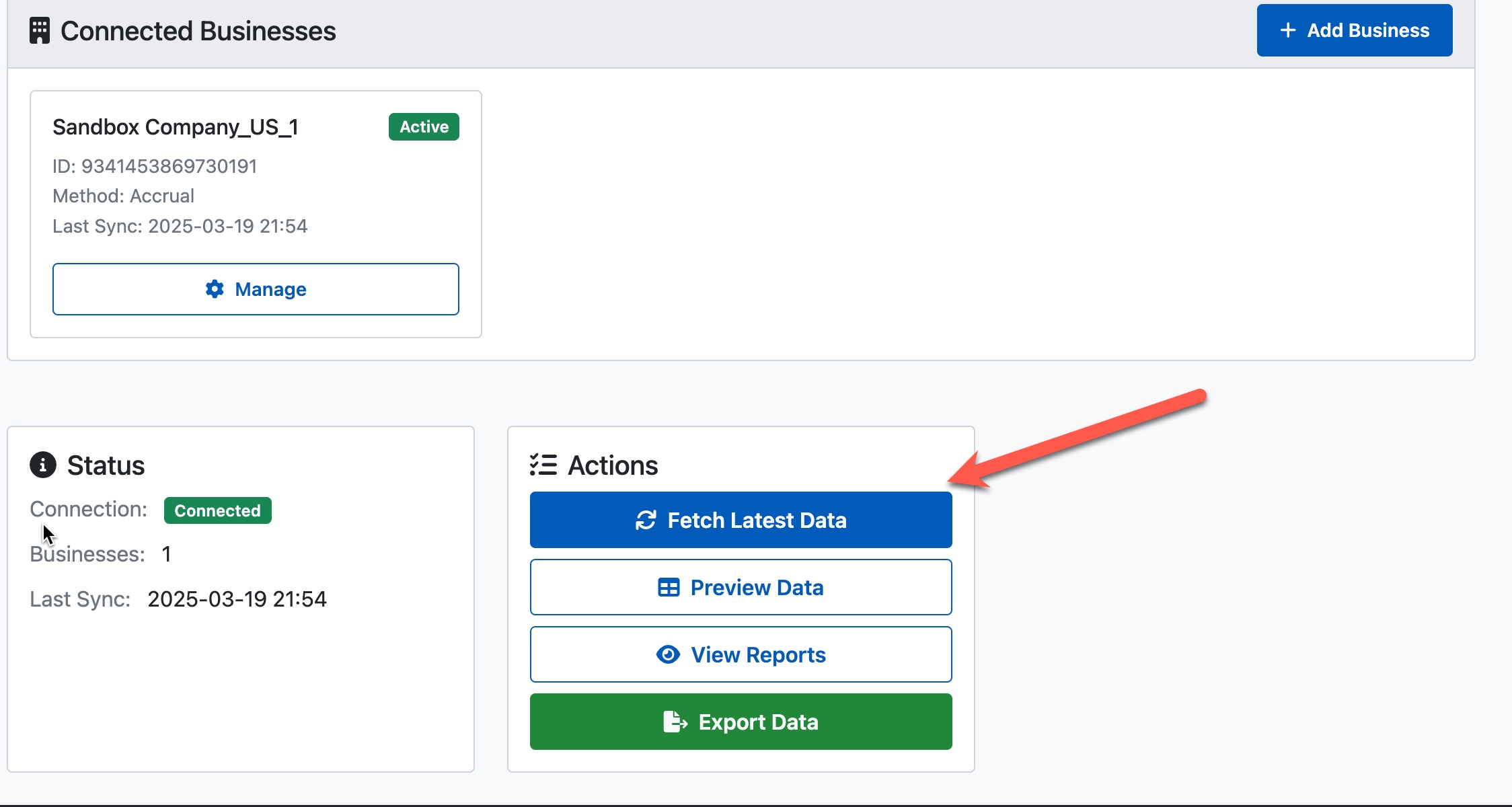Select the Sandbox Company_US_1 name
Screen dimensions: 1512x807
pyautogui.click(x=176, y=126)
